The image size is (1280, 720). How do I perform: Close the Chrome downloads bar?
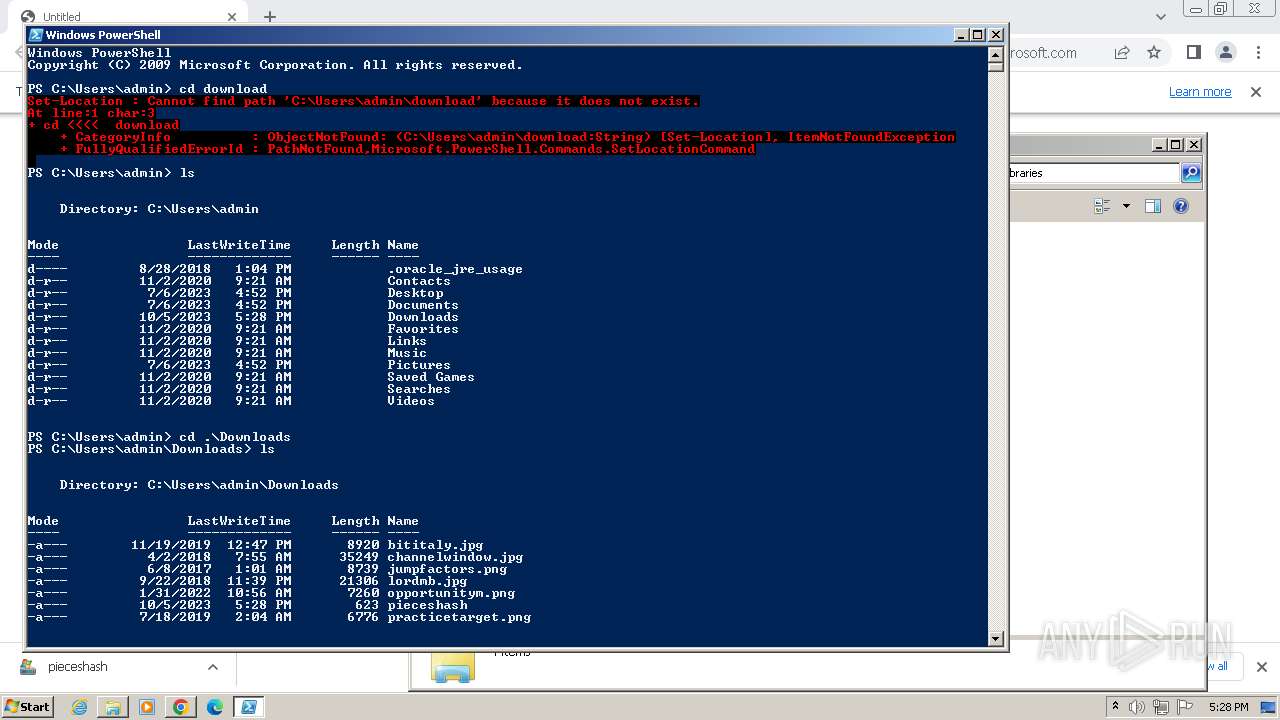pos(1261,667)
